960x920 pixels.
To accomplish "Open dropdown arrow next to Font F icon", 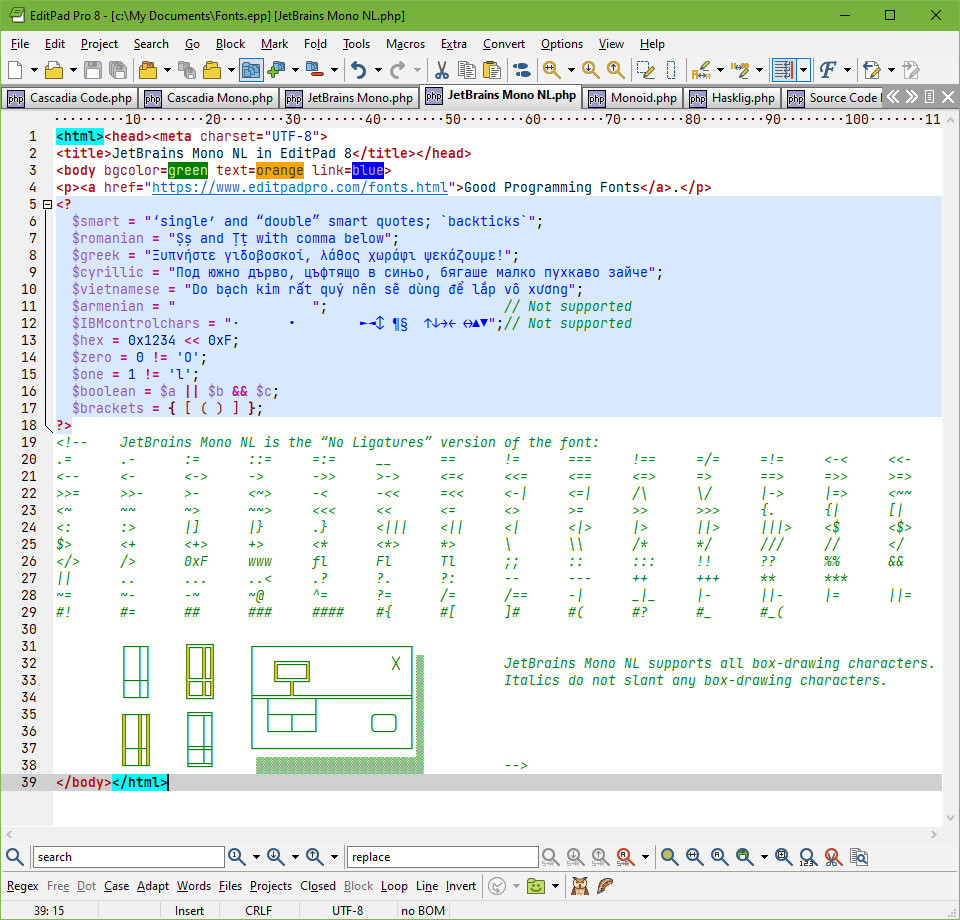I will [847, 70].
